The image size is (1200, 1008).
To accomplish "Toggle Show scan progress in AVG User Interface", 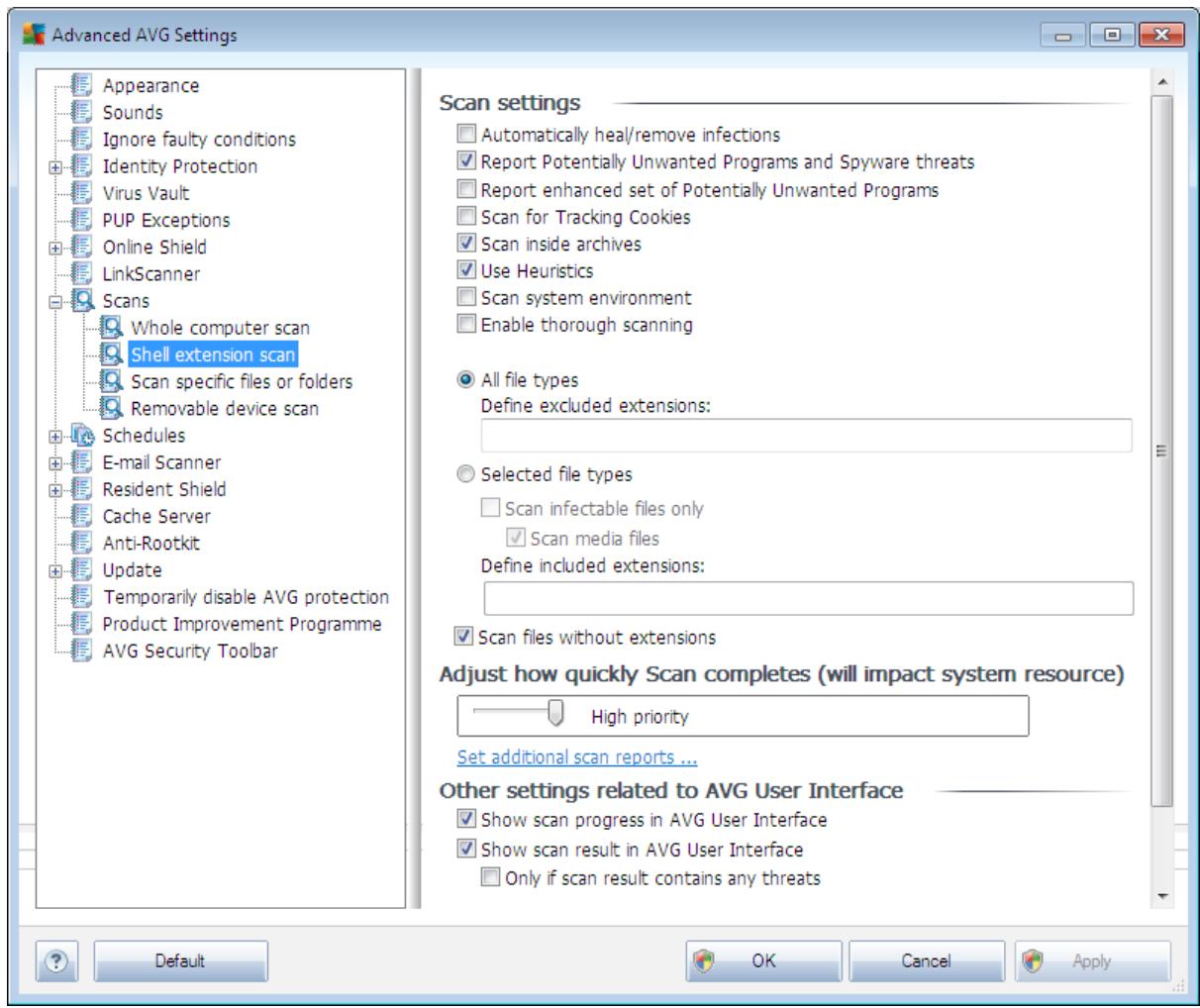I will click(466, 820).
